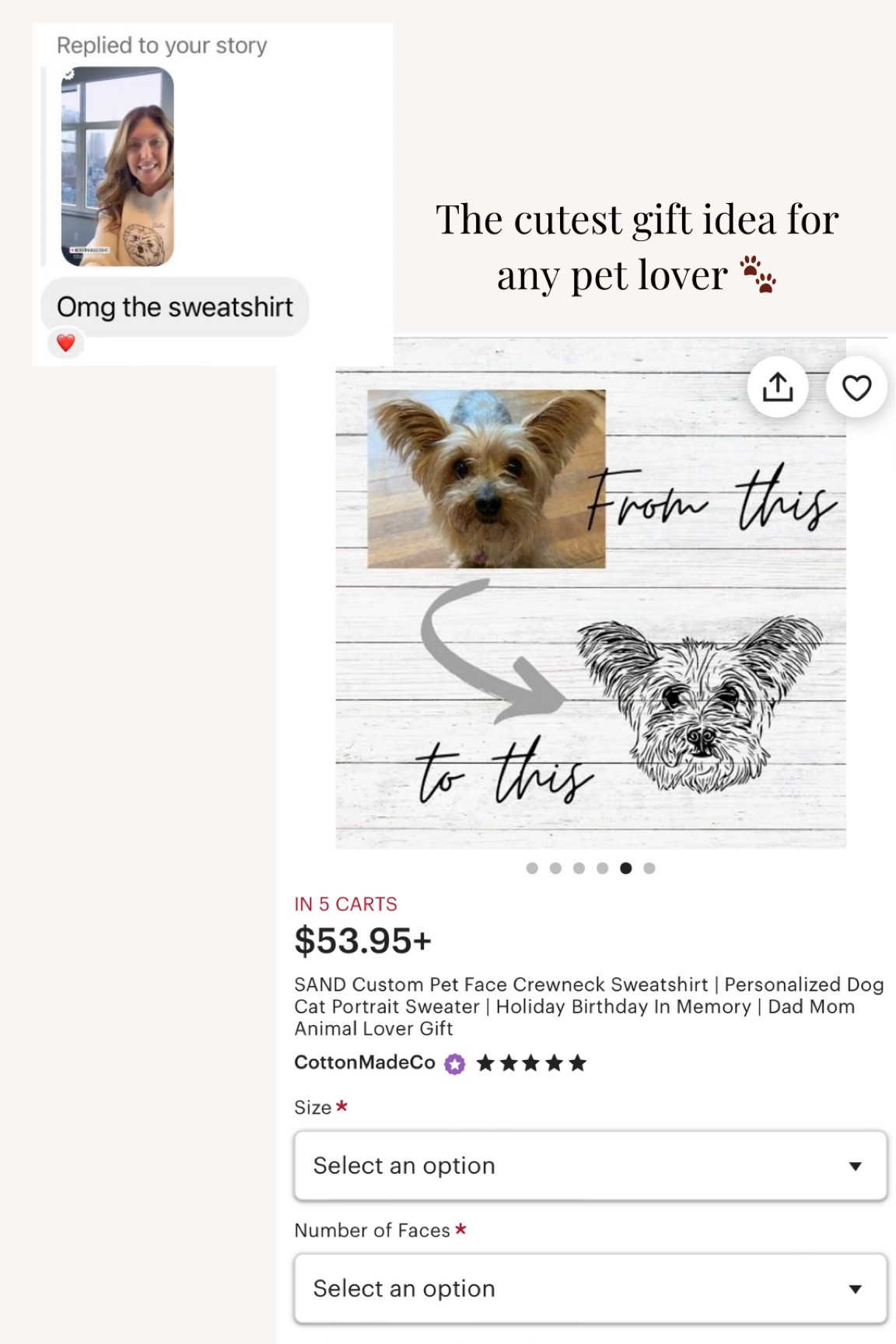896x1344 pixels.
Task: Click the Size dropdown arrow
Action: click(855, 1166)
